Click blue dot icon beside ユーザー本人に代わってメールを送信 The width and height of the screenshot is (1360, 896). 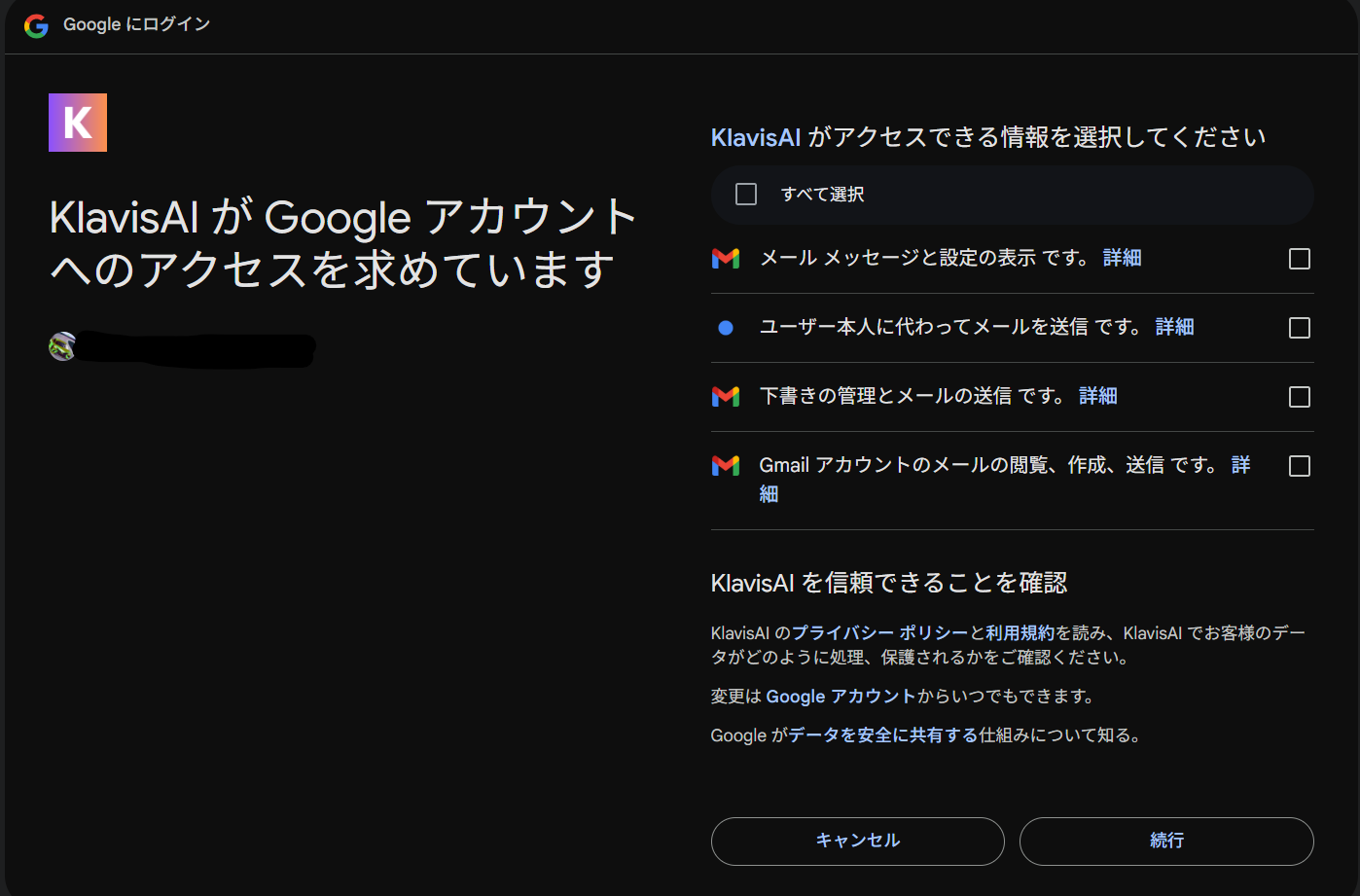click(726, 328)
